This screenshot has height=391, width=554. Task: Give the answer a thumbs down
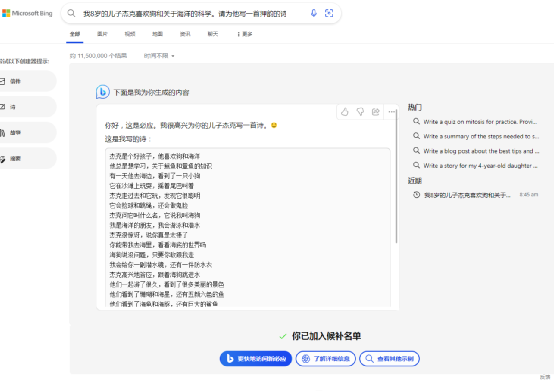click(x=360, y=112)
